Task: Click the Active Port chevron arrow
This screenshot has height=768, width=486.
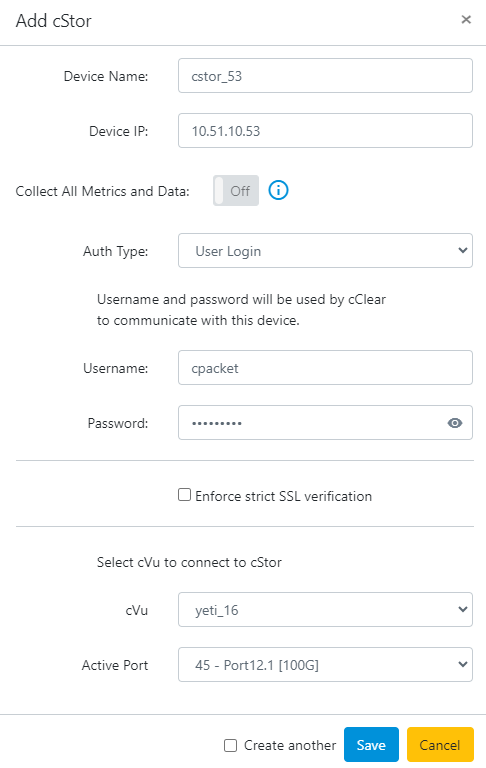Action: point(462,664)
